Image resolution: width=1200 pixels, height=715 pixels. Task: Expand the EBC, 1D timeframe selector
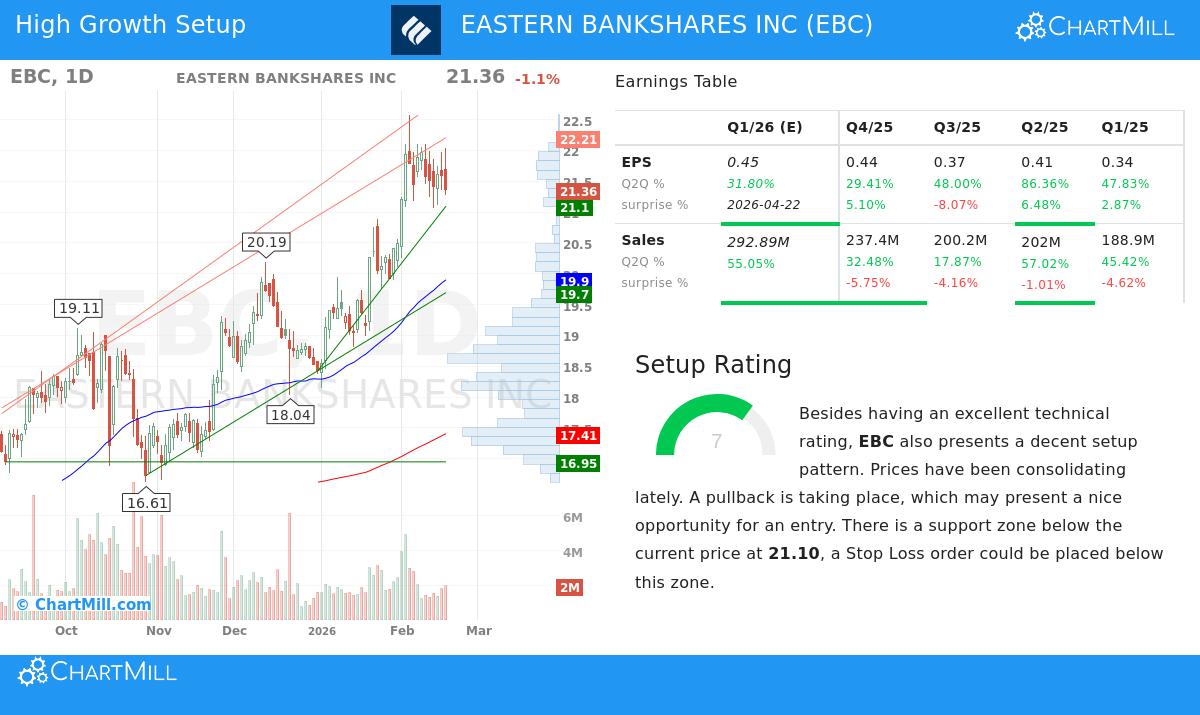click(52, 76)
